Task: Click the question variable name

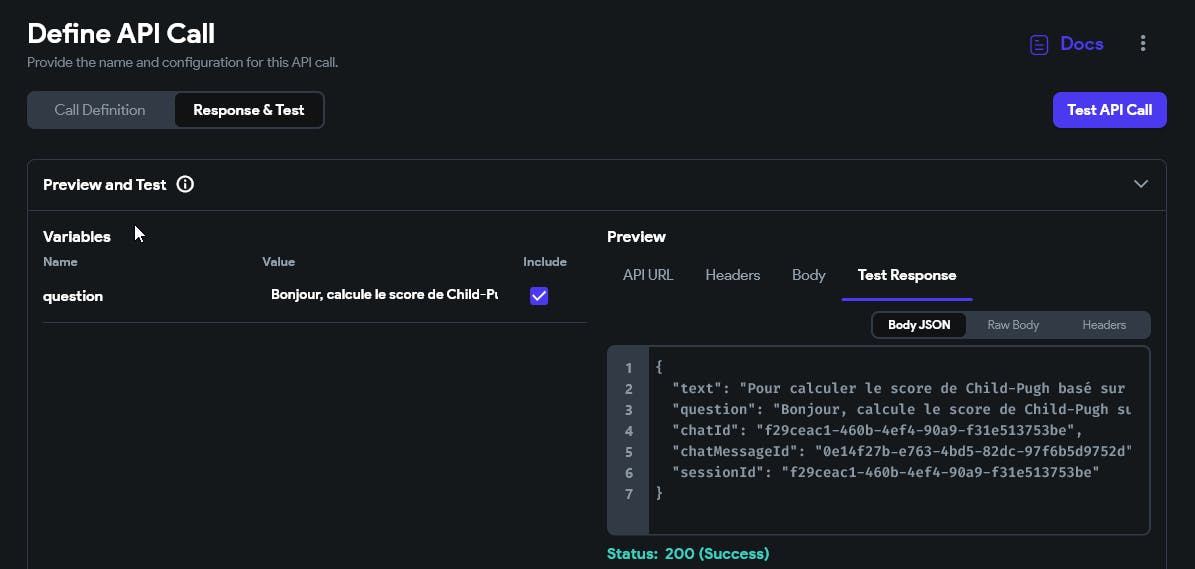Action: 73,296
